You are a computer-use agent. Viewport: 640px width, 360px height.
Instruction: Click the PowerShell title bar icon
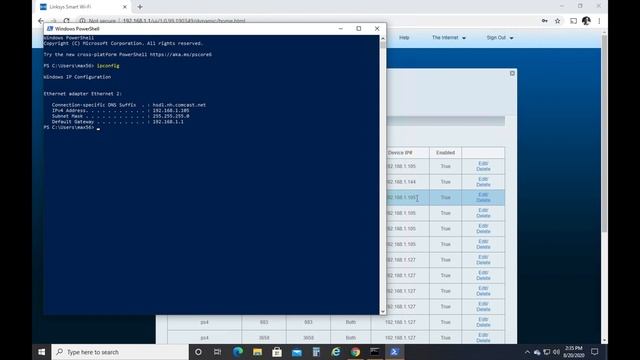click(x=50, y=29)
